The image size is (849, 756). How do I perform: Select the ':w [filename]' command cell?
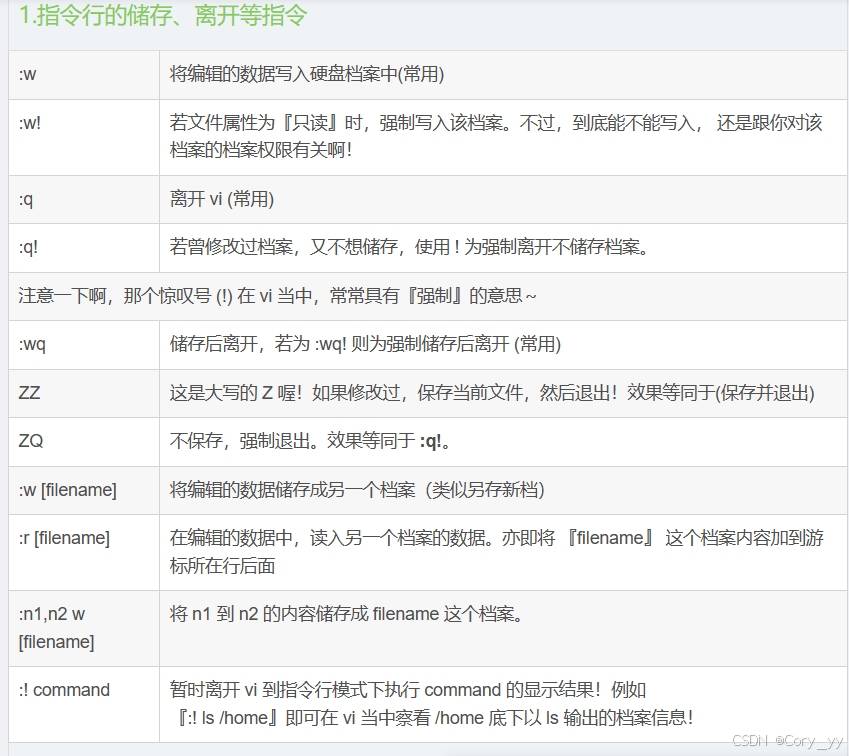click(x=84, y=490)
